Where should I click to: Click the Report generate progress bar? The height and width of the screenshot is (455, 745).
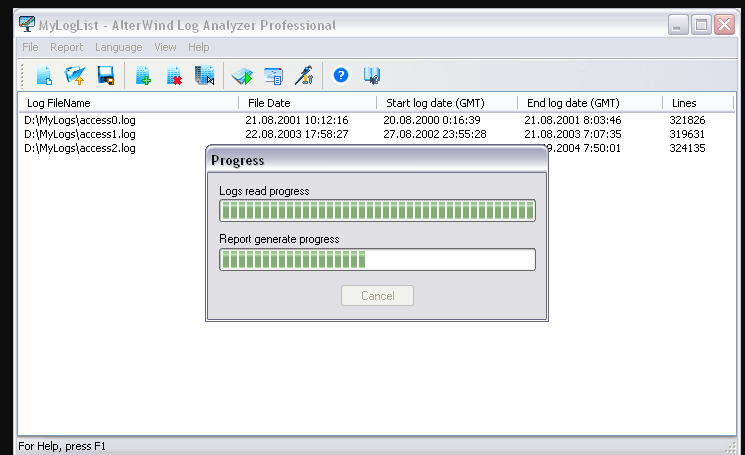(377, 259)
